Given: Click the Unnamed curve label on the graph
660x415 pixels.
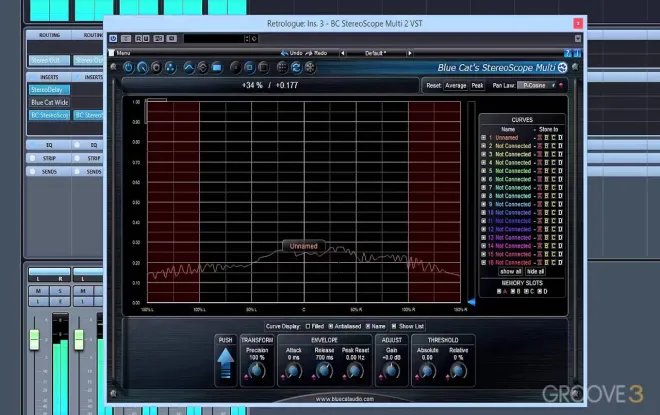Looking at the screenshot, I should point(303,246).
